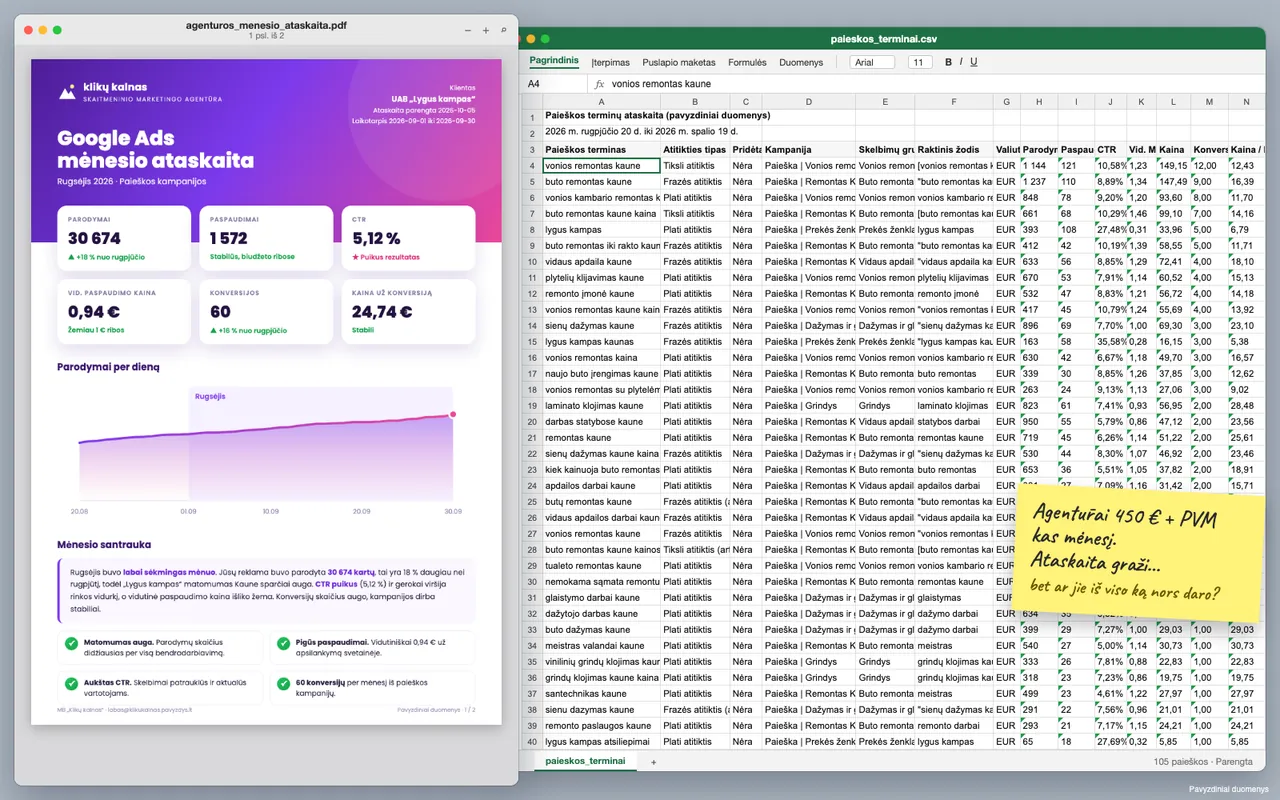Select the paieskos_terminai sheet tab
The height and width of the screenshot is (800, 1280).
tap(585, 761)
